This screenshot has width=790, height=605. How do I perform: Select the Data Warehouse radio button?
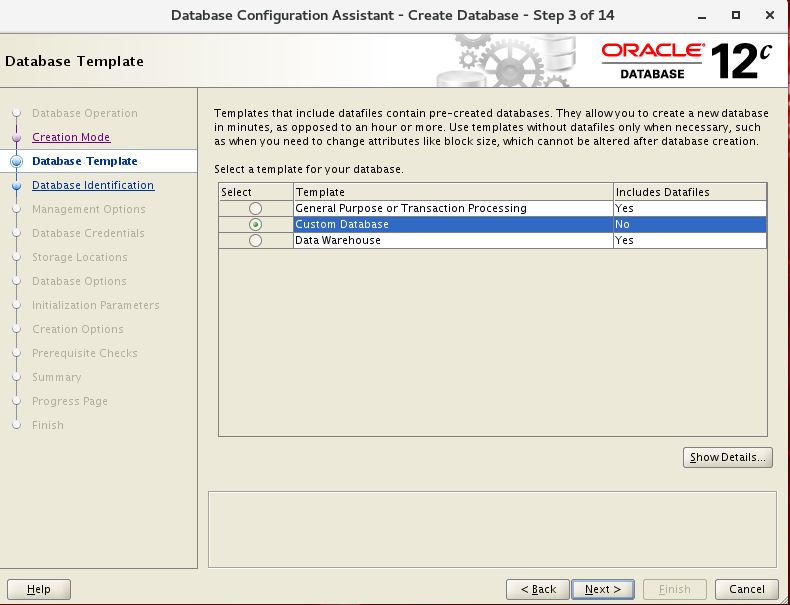tap(255, 240)
